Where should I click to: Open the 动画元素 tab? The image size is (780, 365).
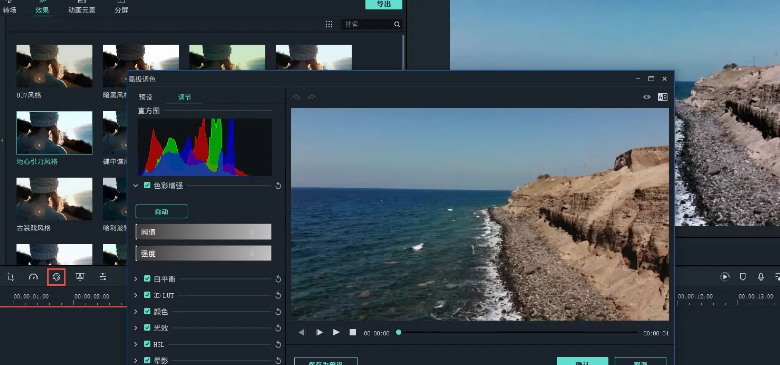pyautogui.click(x=82, y=9)
